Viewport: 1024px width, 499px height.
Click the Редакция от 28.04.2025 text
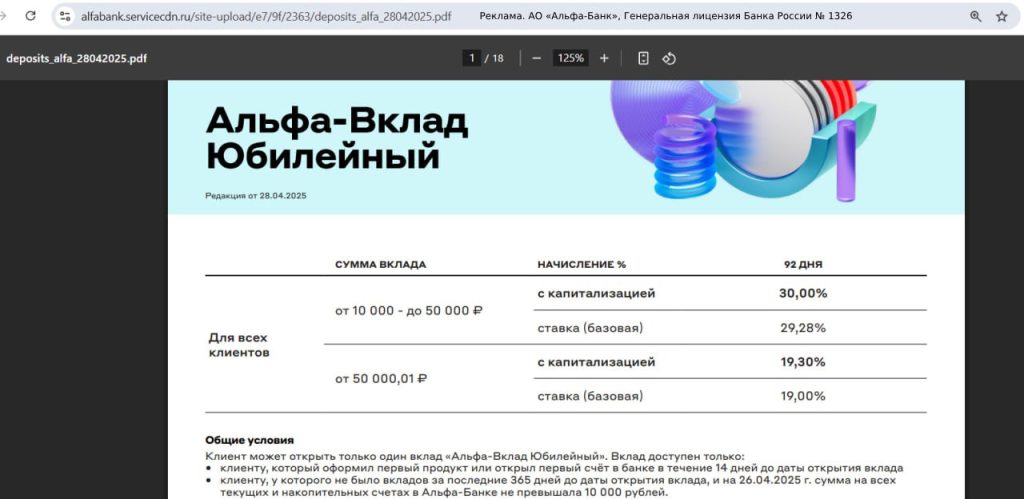pos(256,195)
